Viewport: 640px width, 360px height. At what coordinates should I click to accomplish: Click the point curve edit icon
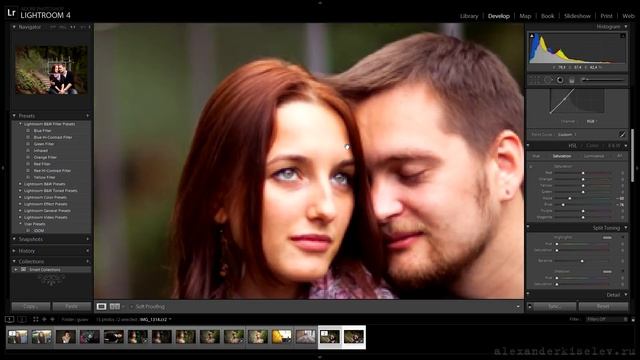pyautogui.click(x=622, y=134)
